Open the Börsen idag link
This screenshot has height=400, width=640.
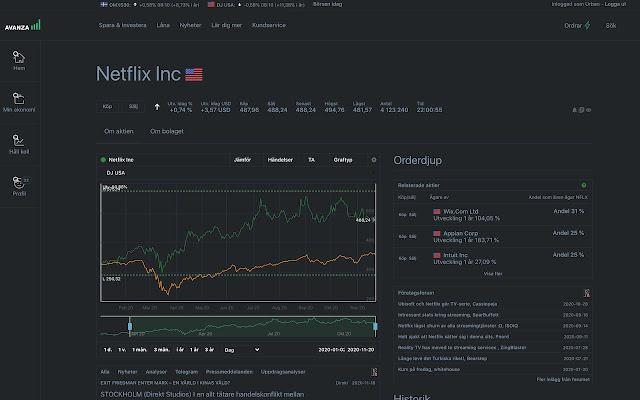pyautogui.click(x=327, y=4)
